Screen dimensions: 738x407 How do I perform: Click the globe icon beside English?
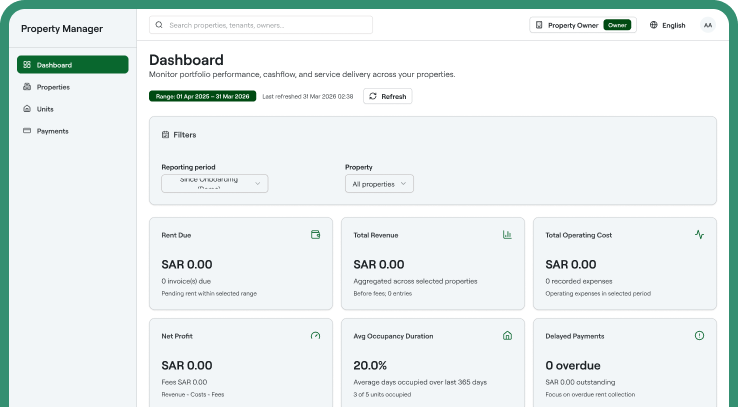(653, 25)
